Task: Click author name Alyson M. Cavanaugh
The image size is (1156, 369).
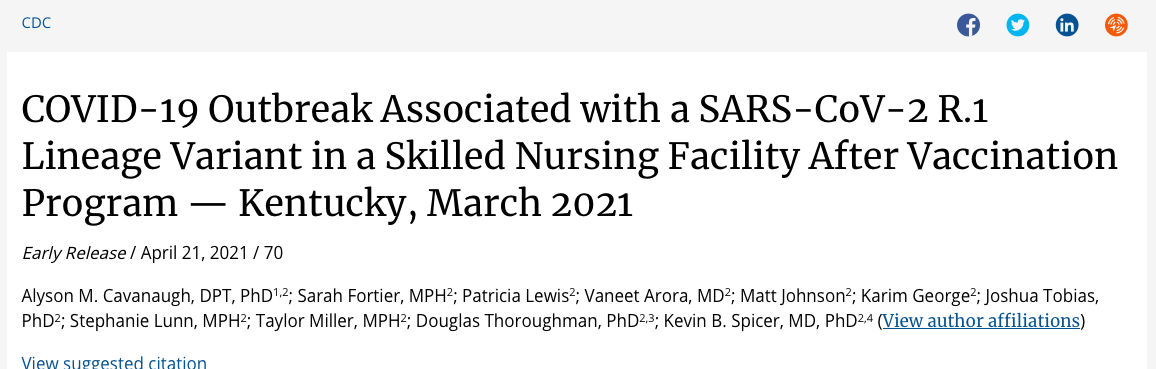Action: click(107, 297)
